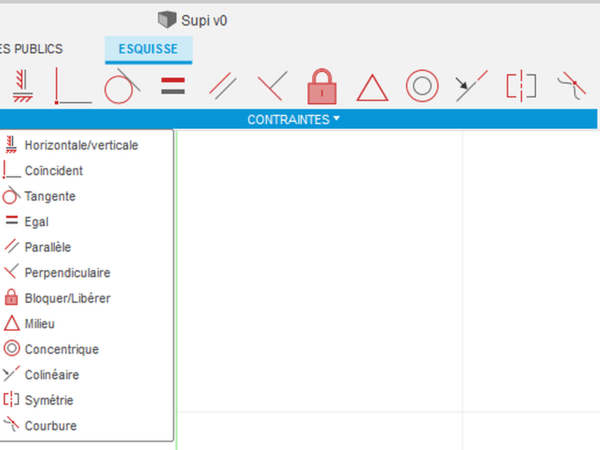Screen dimensions: 600x450
Task: Apply the Equal constraint from the toolbar
Action: 173,87
